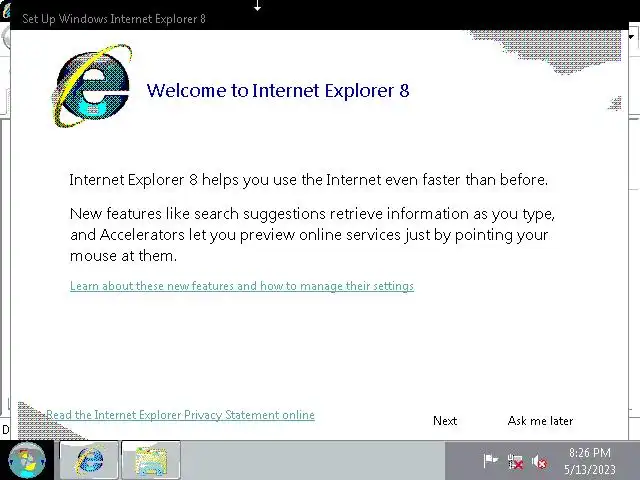This screenshot has width=640, height=480.
Task: Open the Windows Start menu orb
Action: [x=27, y=460]
